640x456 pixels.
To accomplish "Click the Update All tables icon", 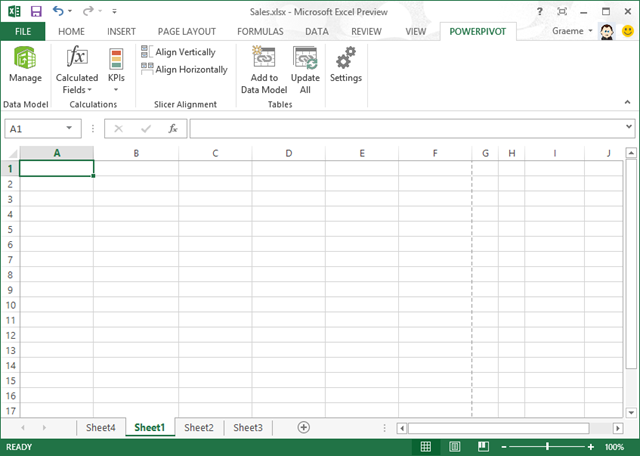I will (305, 59).
